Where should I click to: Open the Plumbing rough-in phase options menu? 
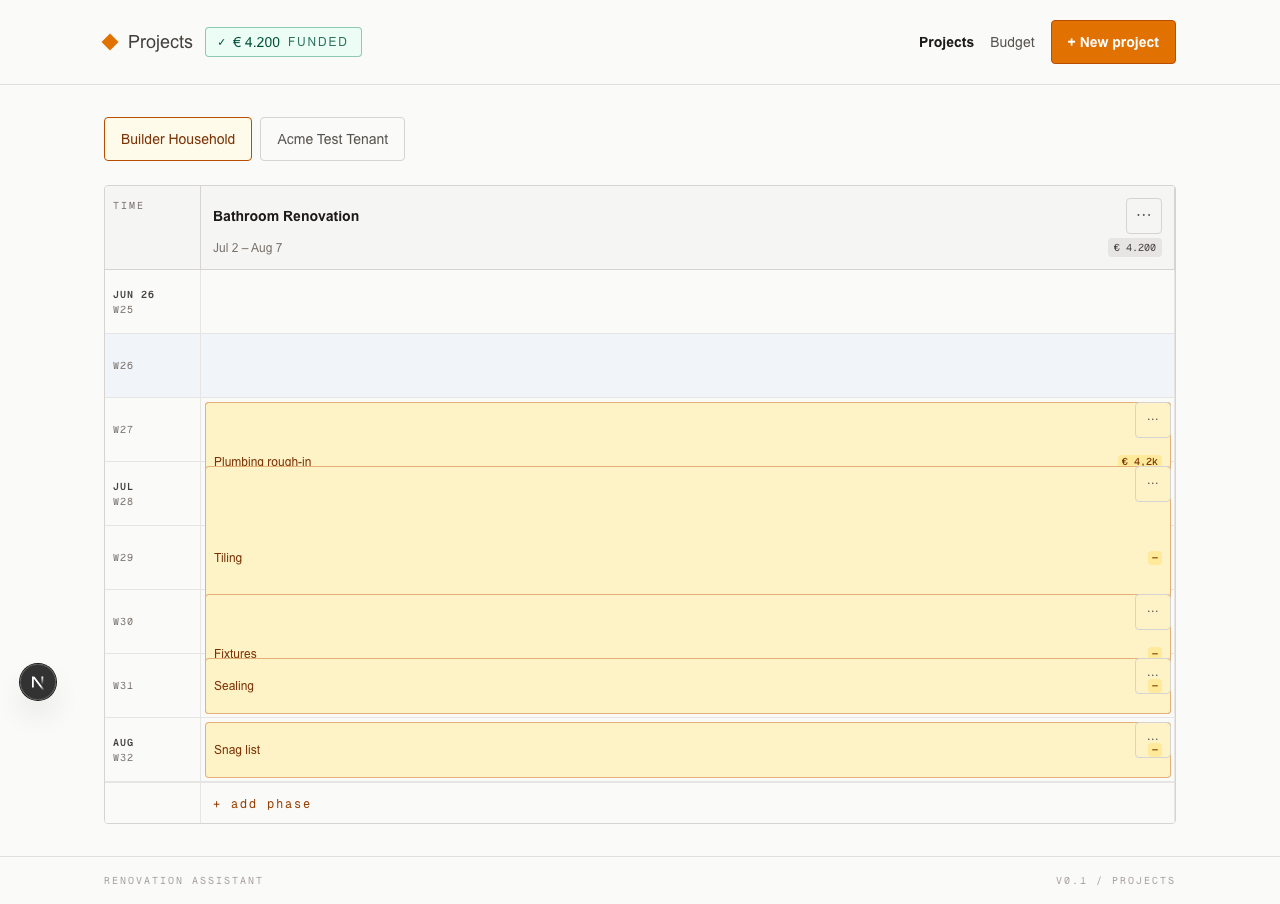(1152, 420)
